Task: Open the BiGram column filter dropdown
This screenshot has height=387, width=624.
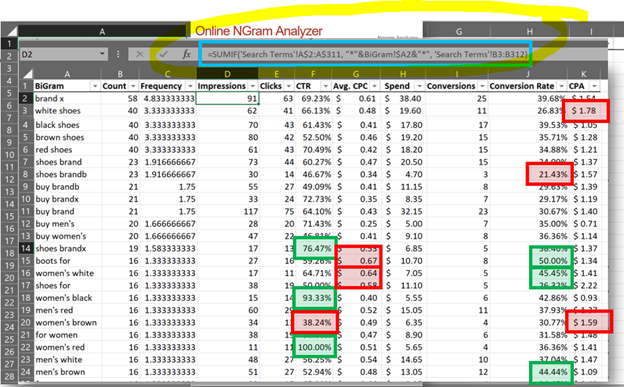Action: 95,86
